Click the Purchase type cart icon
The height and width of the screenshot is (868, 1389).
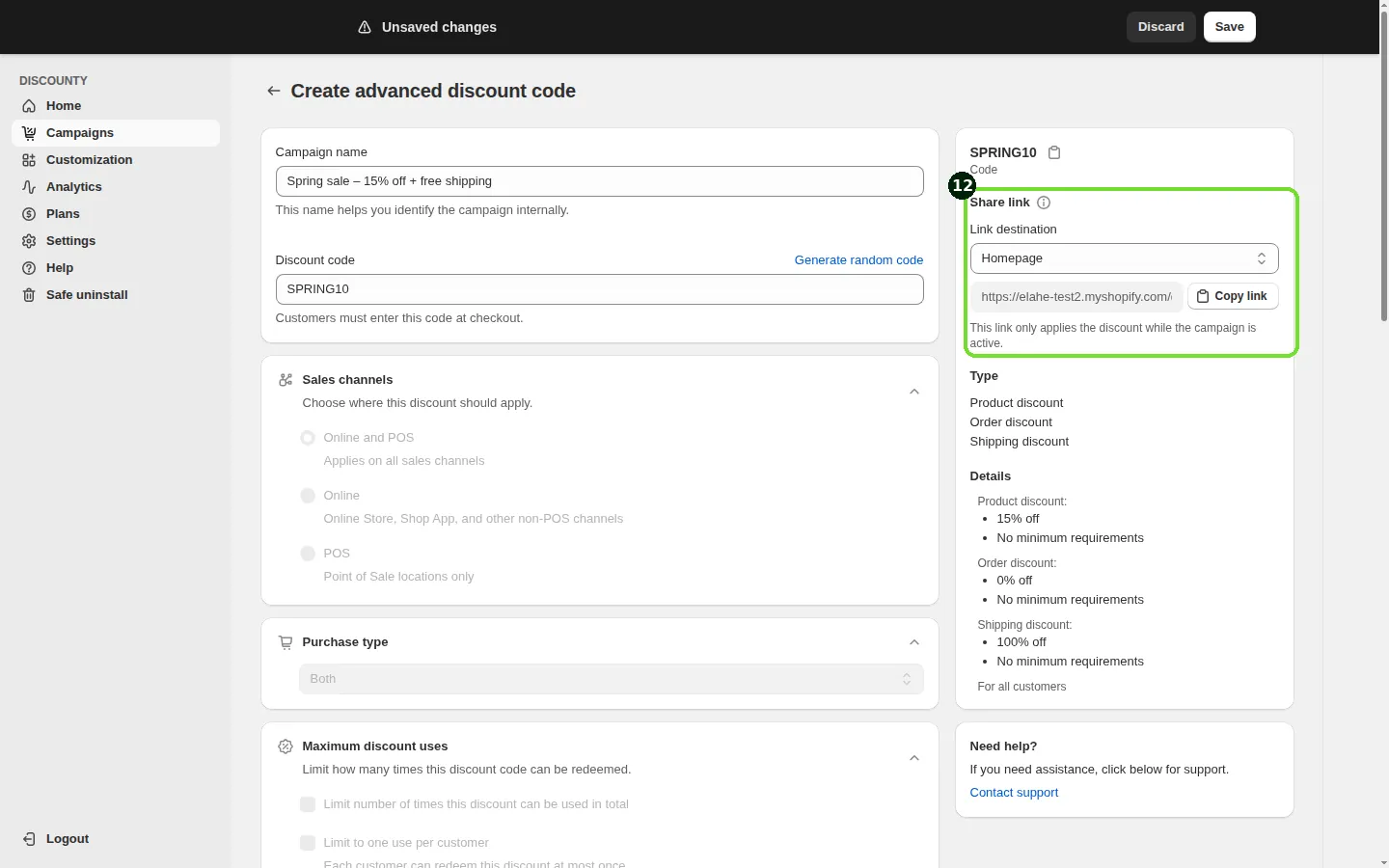click(286, 642)
